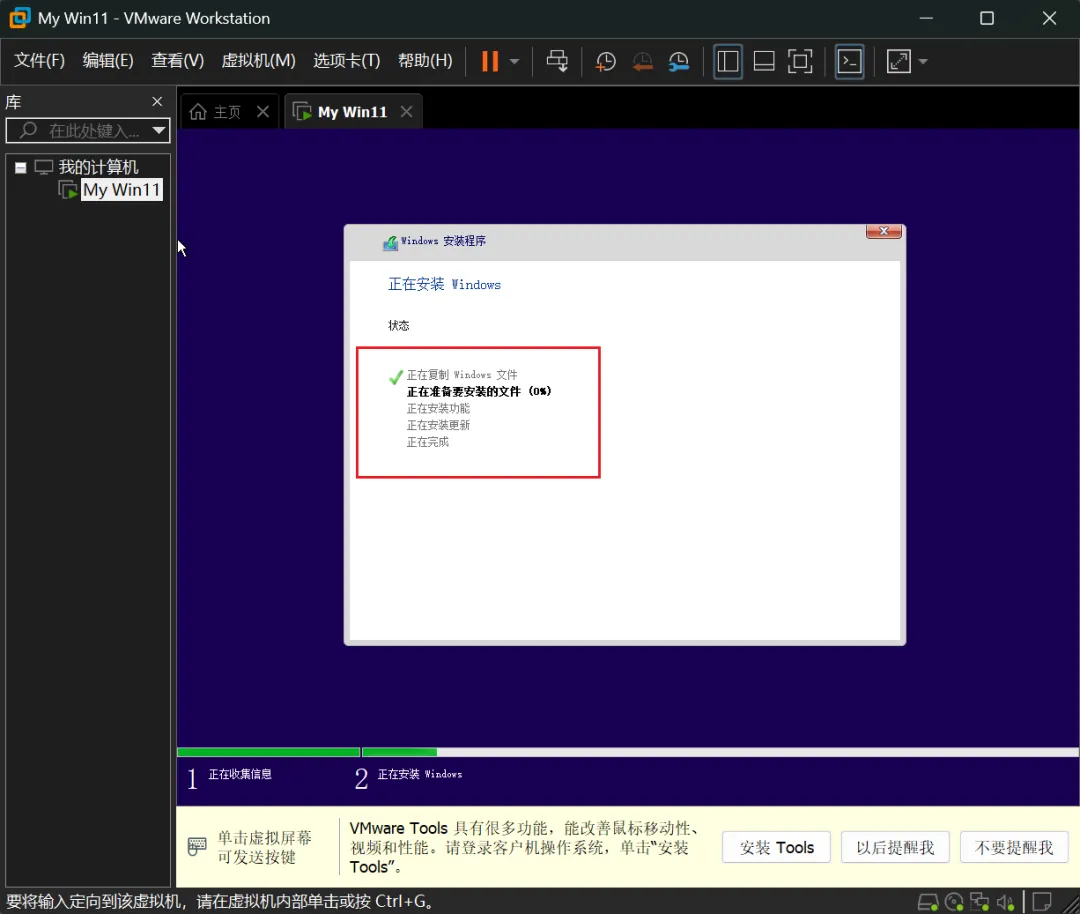Click the 正在安装更新 status line

pos(438,425)
